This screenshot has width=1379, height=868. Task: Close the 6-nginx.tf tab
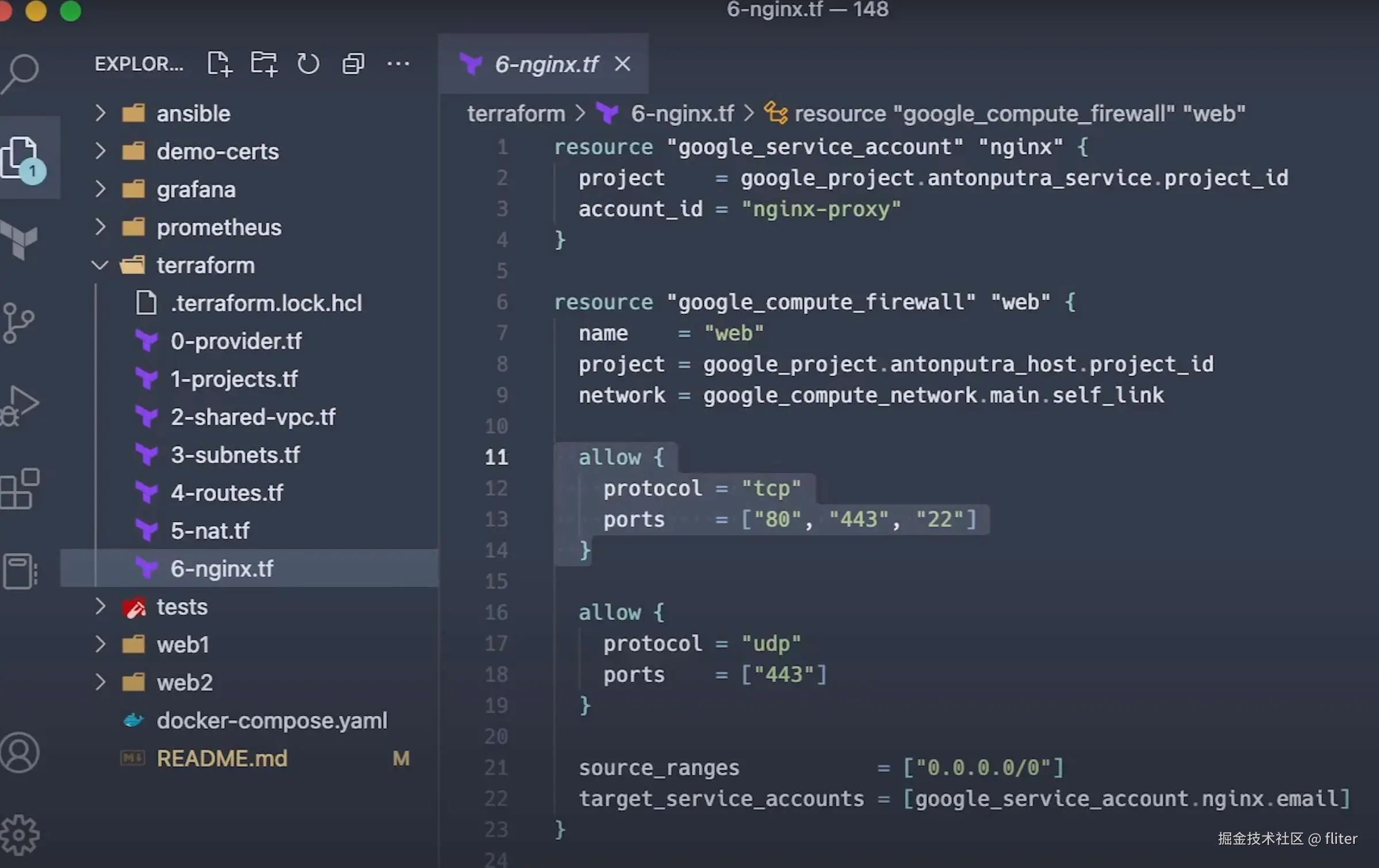click(x=622, y=64)
